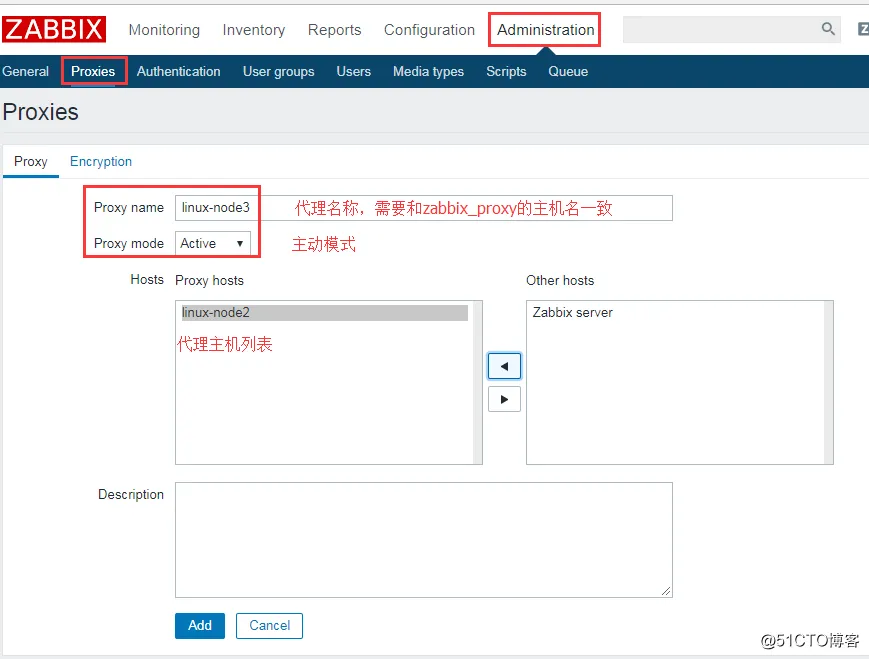Viewport: 869px width, 659px height.
Task: Open the Queue page
Action: click(568, 71)
